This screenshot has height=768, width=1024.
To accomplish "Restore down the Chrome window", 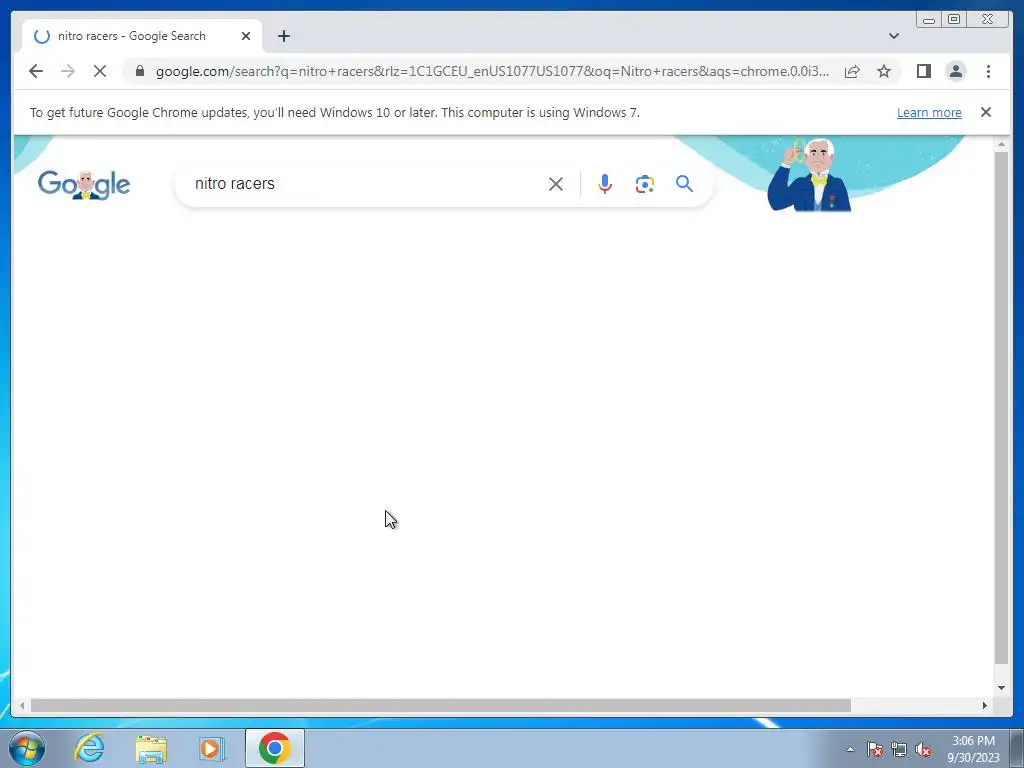I will tap(953, 19).
